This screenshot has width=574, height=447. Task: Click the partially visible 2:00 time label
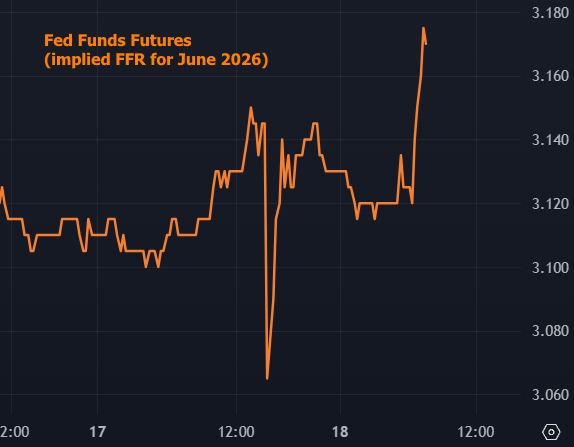[15, 432]
